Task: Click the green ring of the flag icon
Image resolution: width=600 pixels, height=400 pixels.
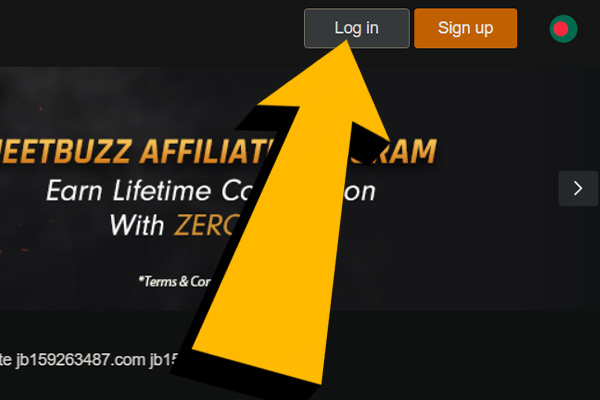Action: pyautogui.click(x=573, y=29)
